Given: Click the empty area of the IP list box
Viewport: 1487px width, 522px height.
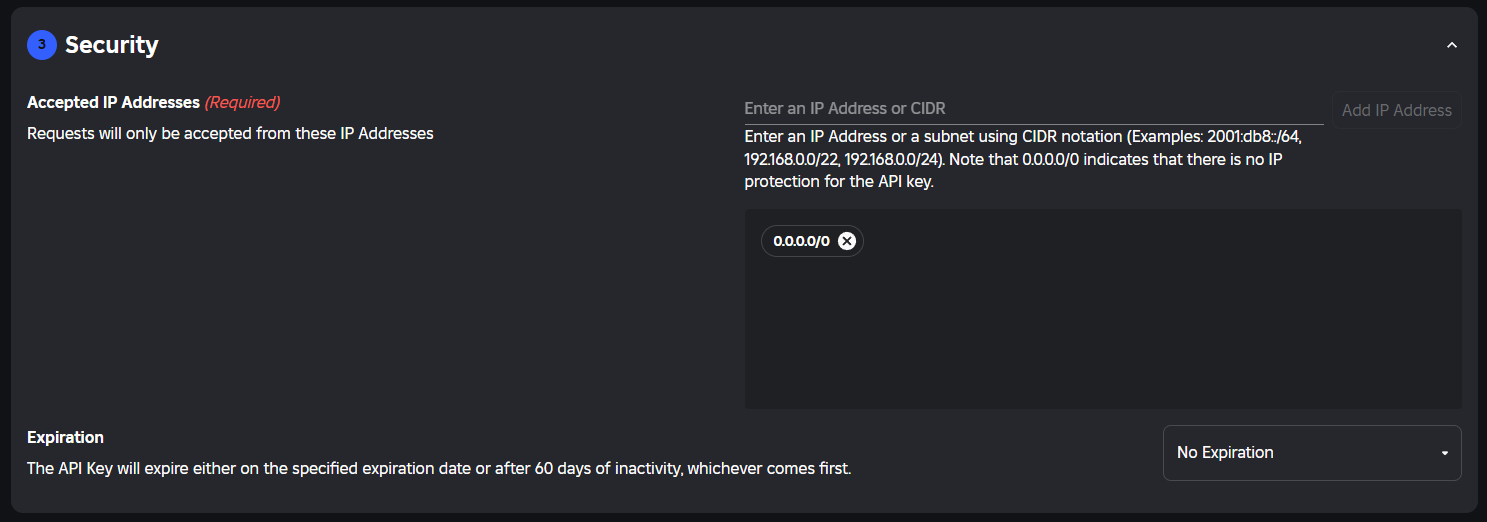Looking at the screenshot, I should pyautogui.click(x=1103, y=330).
